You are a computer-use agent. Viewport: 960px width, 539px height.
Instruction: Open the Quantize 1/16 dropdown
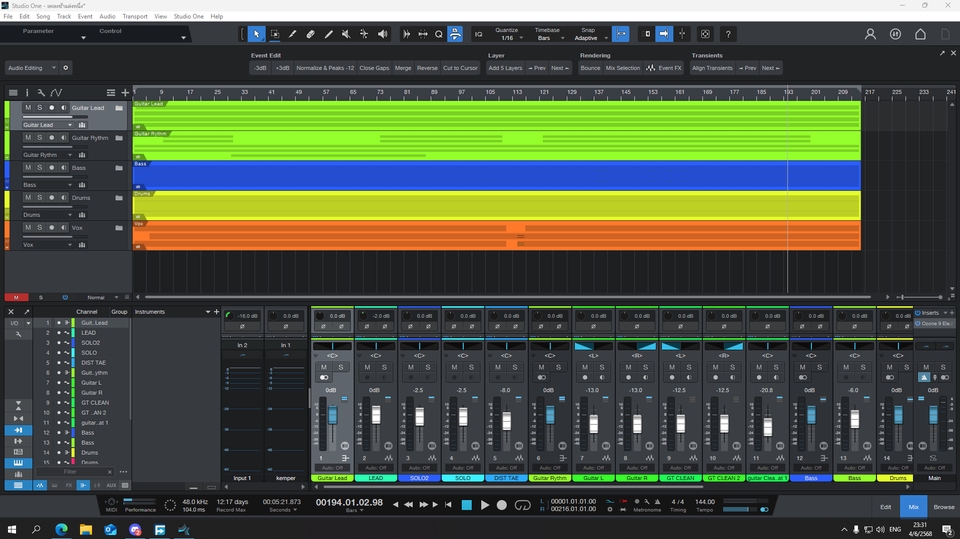(507, 37)
